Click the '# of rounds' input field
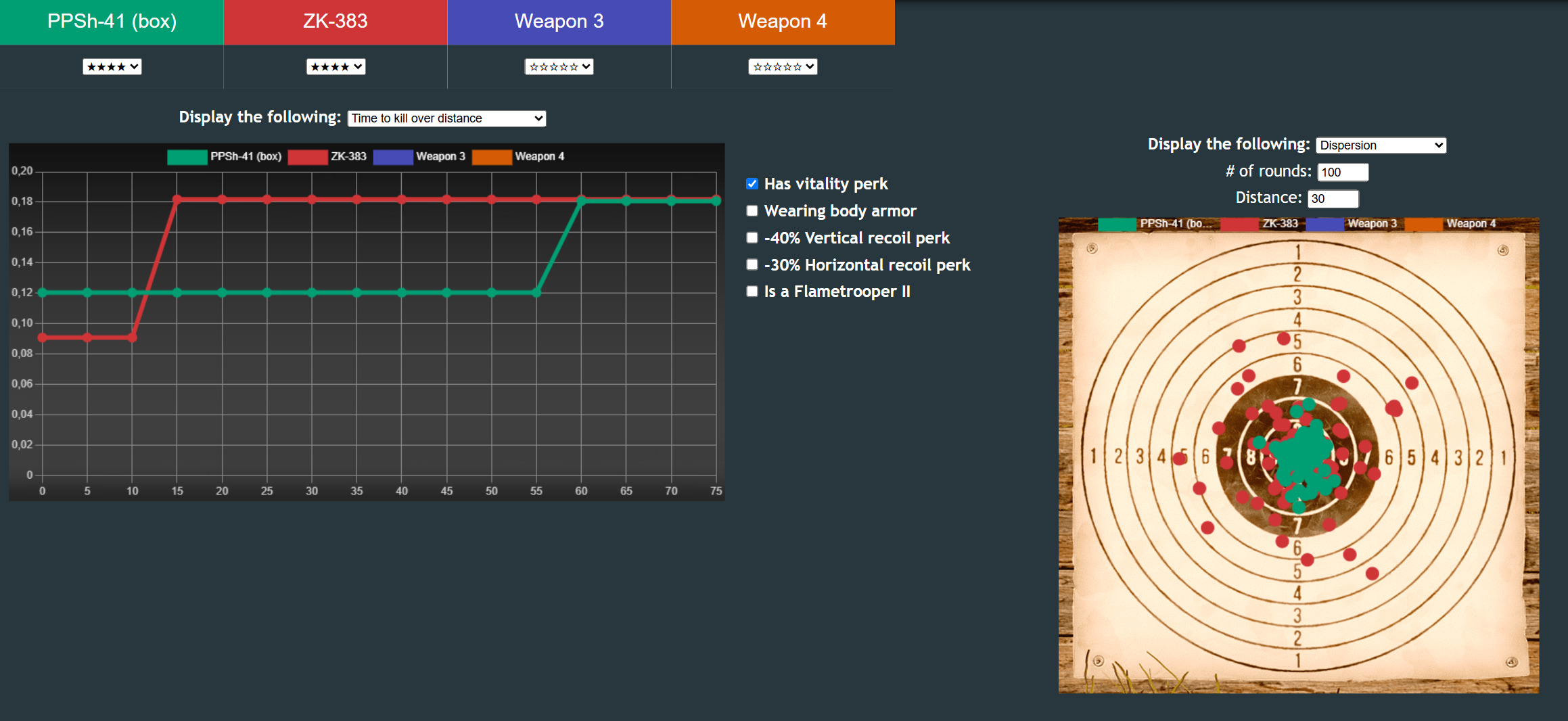The image size is (1568, 721). (1343, 172)
